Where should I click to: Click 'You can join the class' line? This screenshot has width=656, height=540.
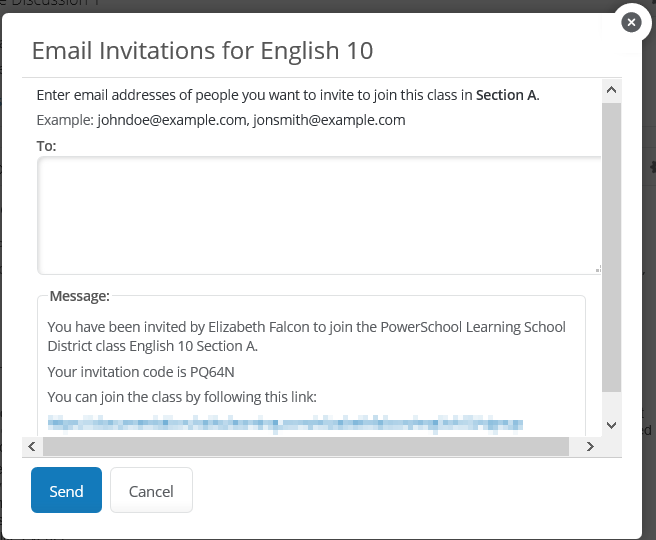pyautogui.click(x=182, y=397)
